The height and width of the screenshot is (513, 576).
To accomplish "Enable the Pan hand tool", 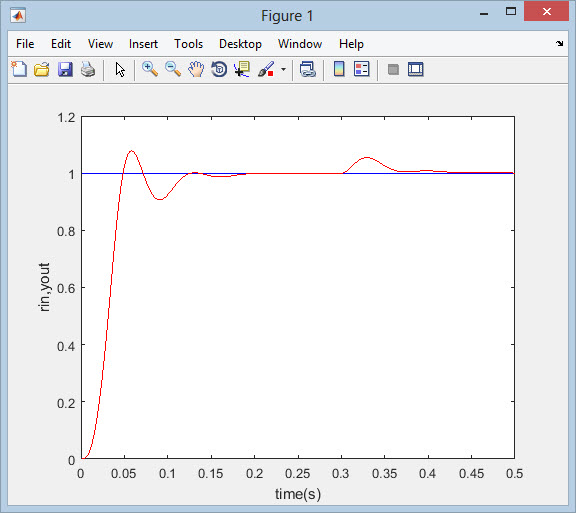I will [196, 69].
